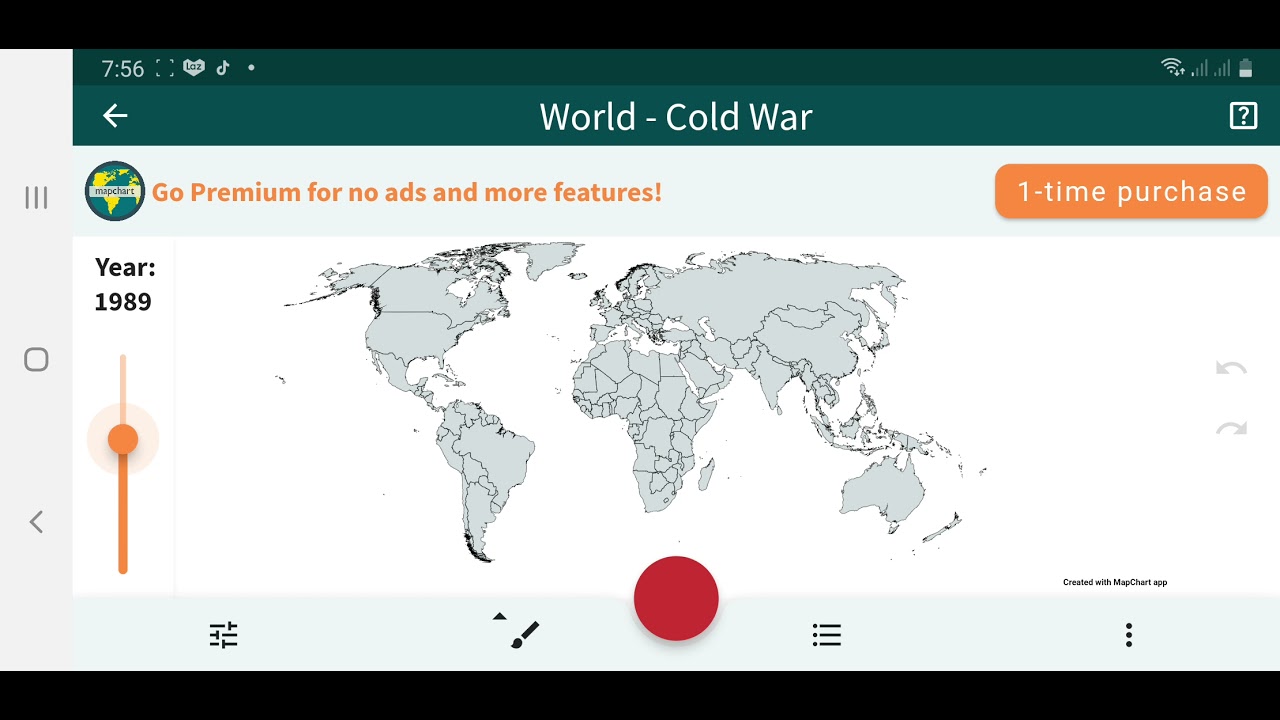Tap the Wi-Fi status icon
Image resolution: width=1280 pixels, height=720 pixels.
coord(1172,68)
